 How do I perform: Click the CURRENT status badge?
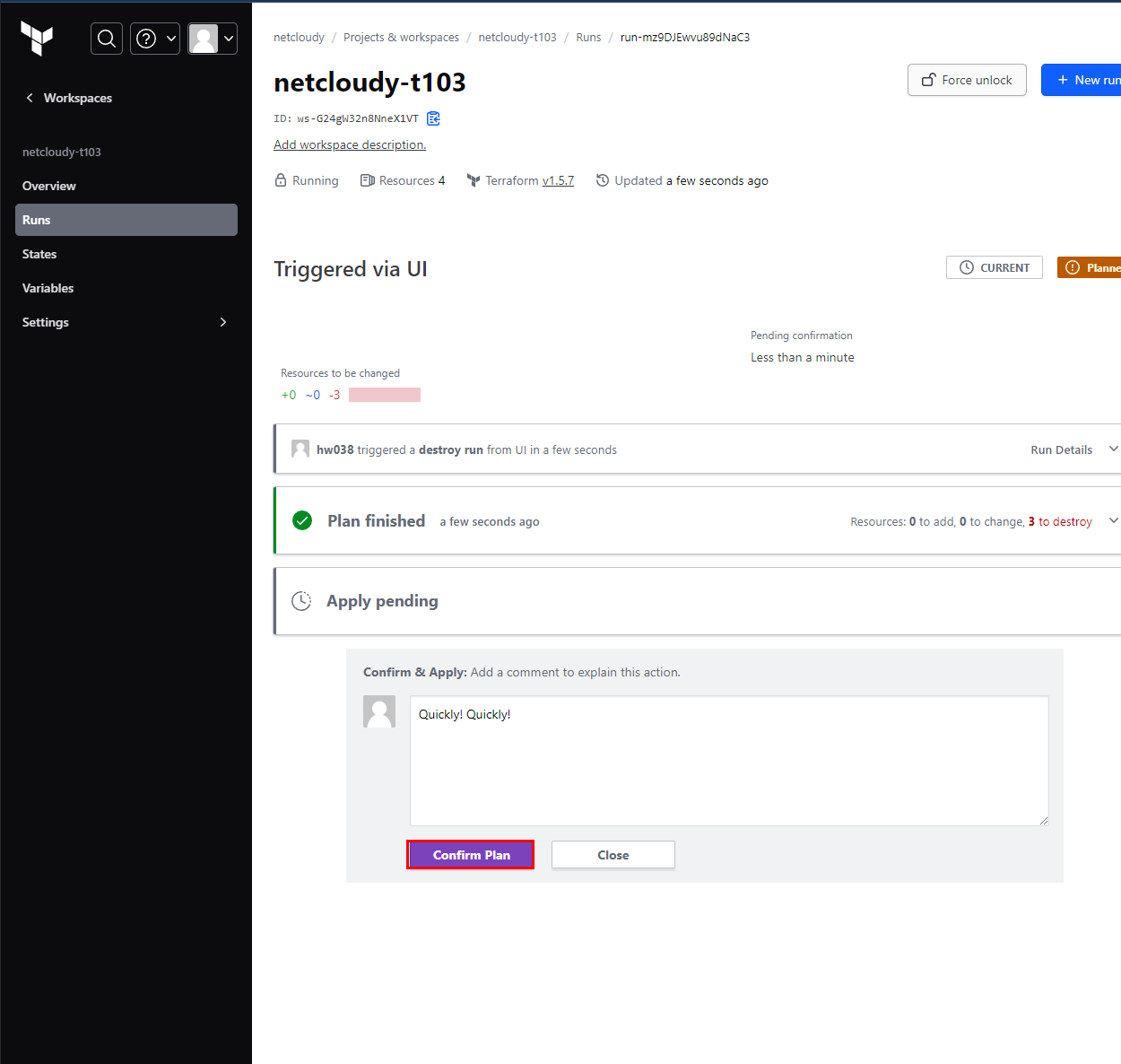(995, 267)
